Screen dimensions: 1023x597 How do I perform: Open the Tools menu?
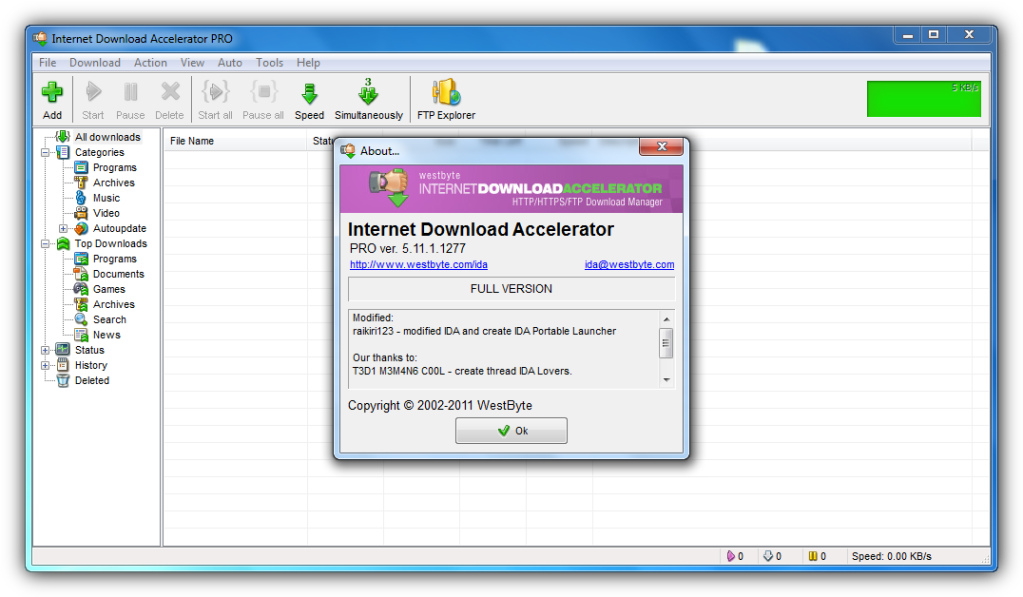pos(269,63)
